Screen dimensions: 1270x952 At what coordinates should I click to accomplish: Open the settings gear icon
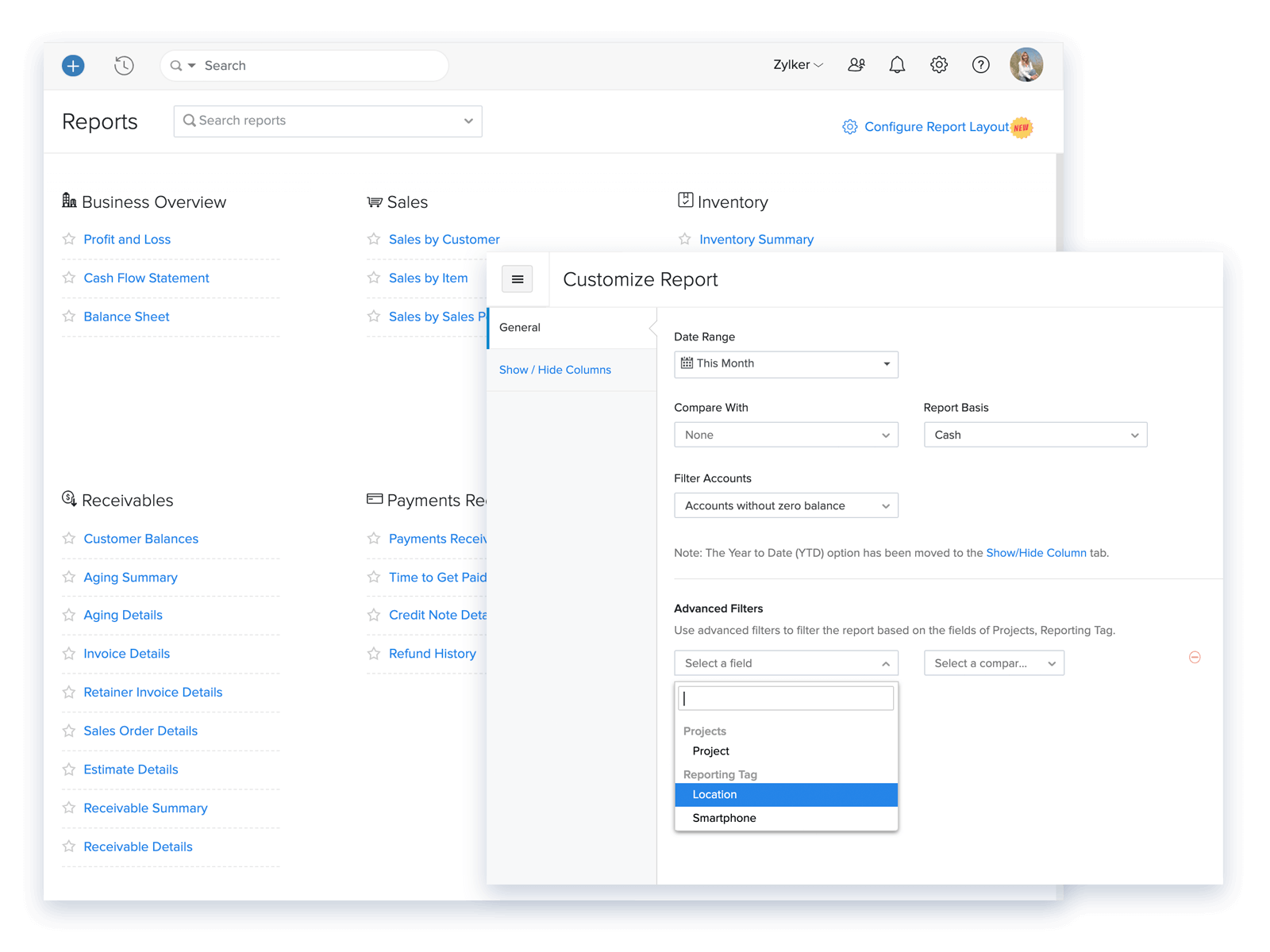coord(939,65)
